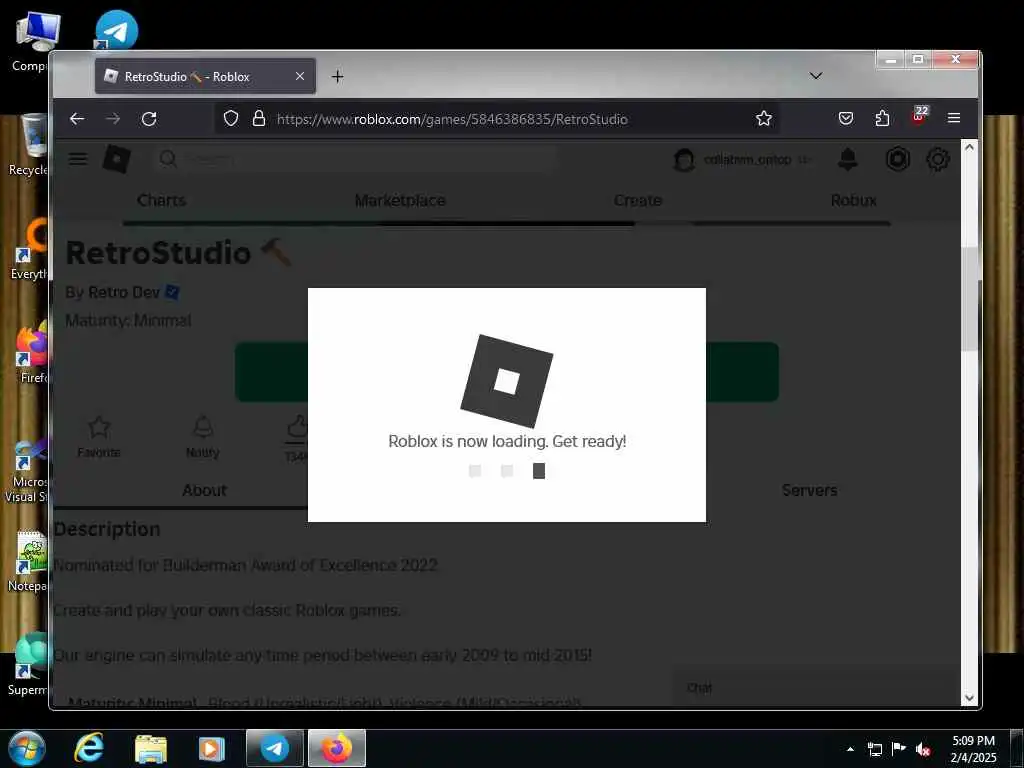1024x768 pixels.
Task: Show hidden system tray icons
Action: click(850, 749)
